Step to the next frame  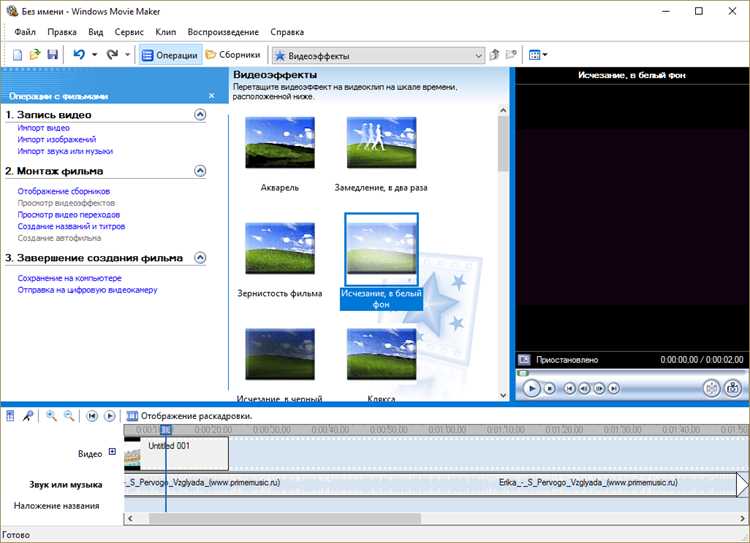pos(599,388)
